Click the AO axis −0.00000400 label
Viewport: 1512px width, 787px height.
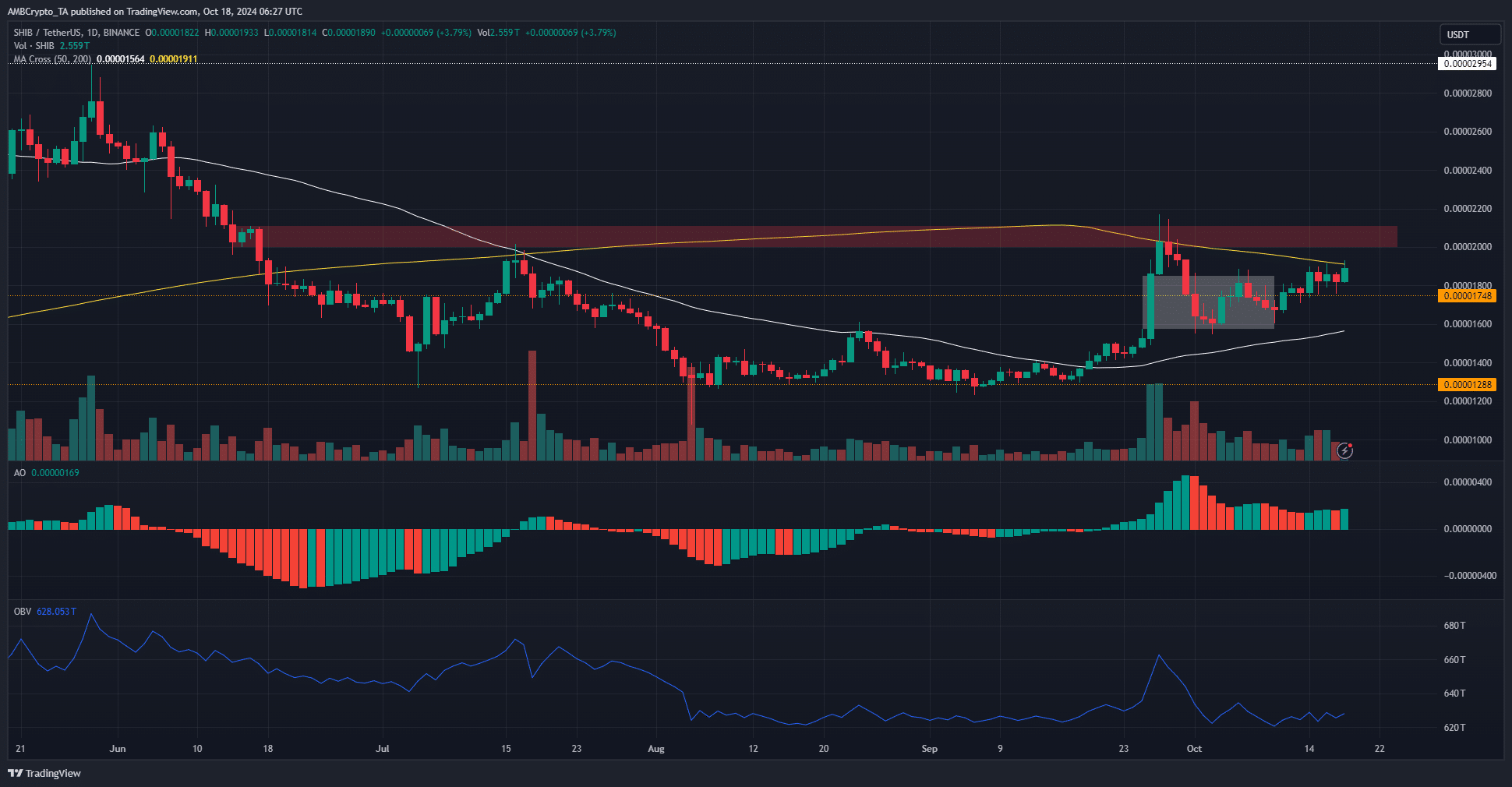pyautogui.click(x=1470, y=576)
